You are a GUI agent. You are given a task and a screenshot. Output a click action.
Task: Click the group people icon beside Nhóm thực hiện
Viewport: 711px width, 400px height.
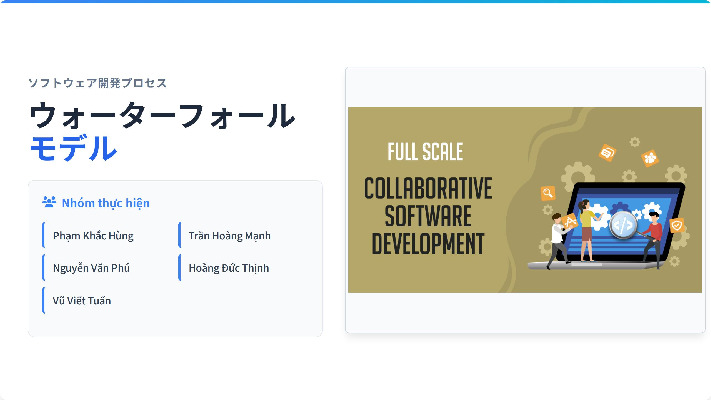pyautogui.click(x=49, y=202)
